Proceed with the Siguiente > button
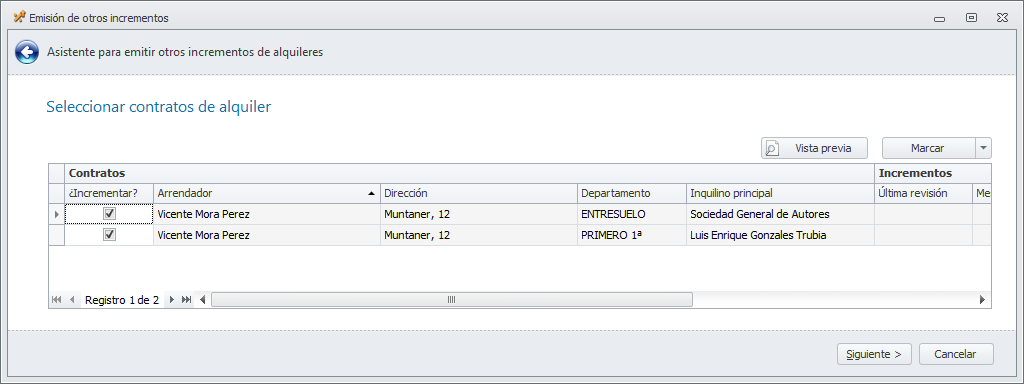1024x384 pixels. point(874,354)
